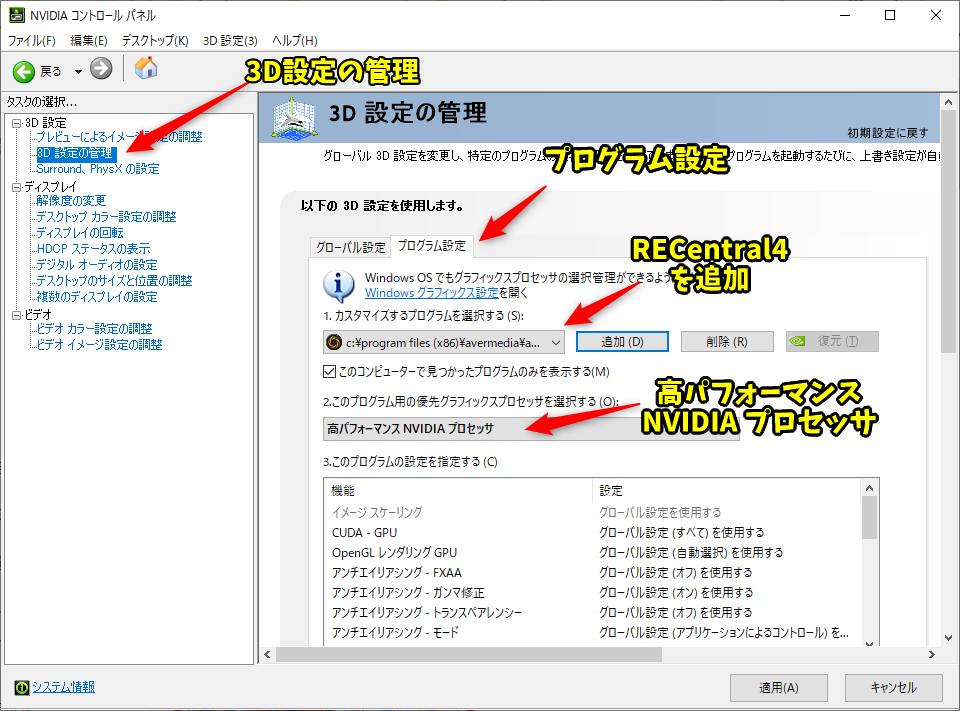Click main panel vertical scroll up arrow
Image resolution: width=960 pixels, height=711 pixels.
(948, 102)
